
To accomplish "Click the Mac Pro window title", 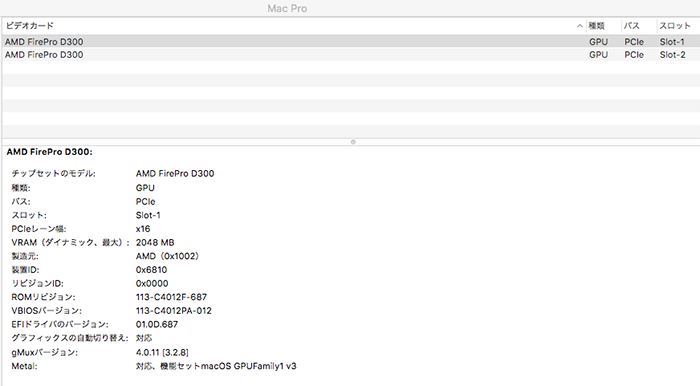I will 287,8.
